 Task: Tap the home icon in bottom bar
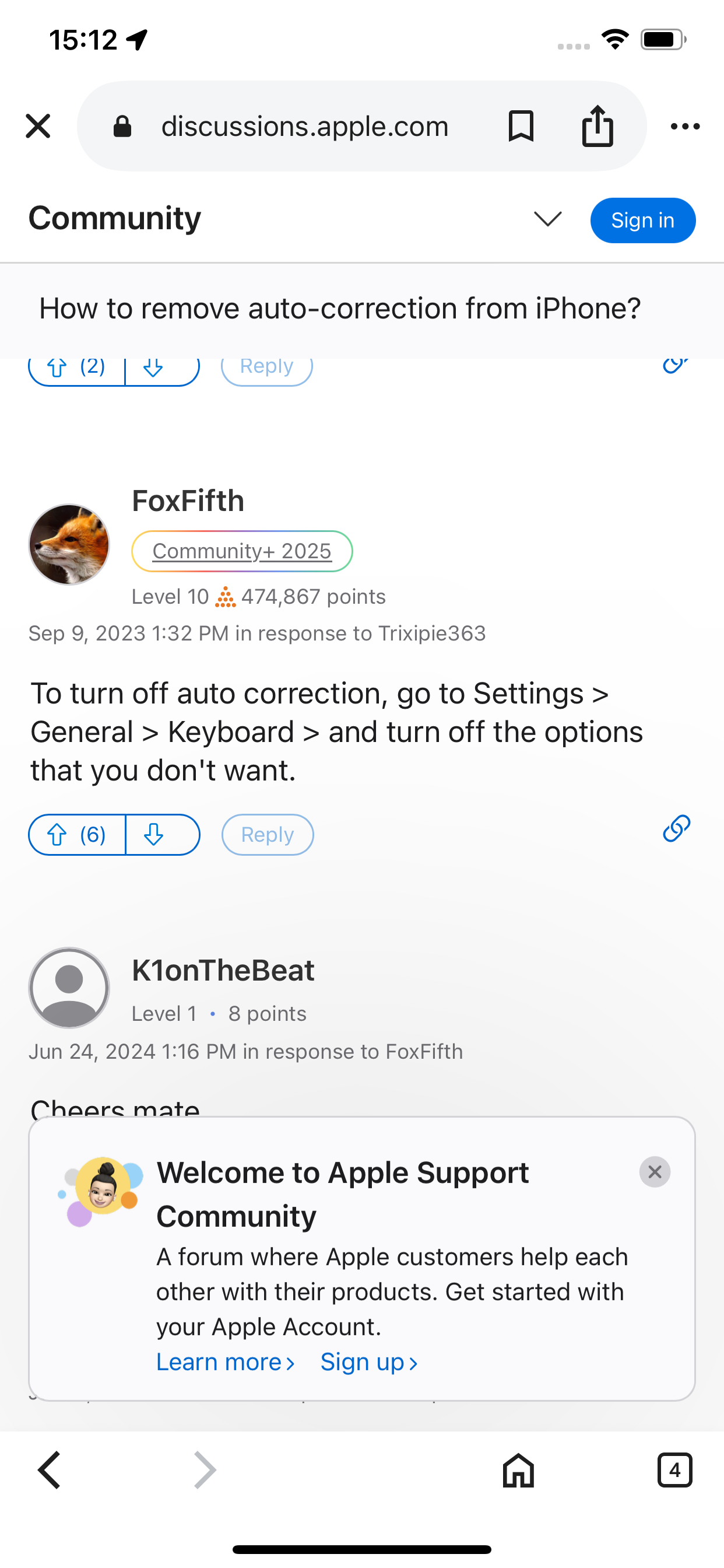pyautogui.click(x=518, y=1470)
